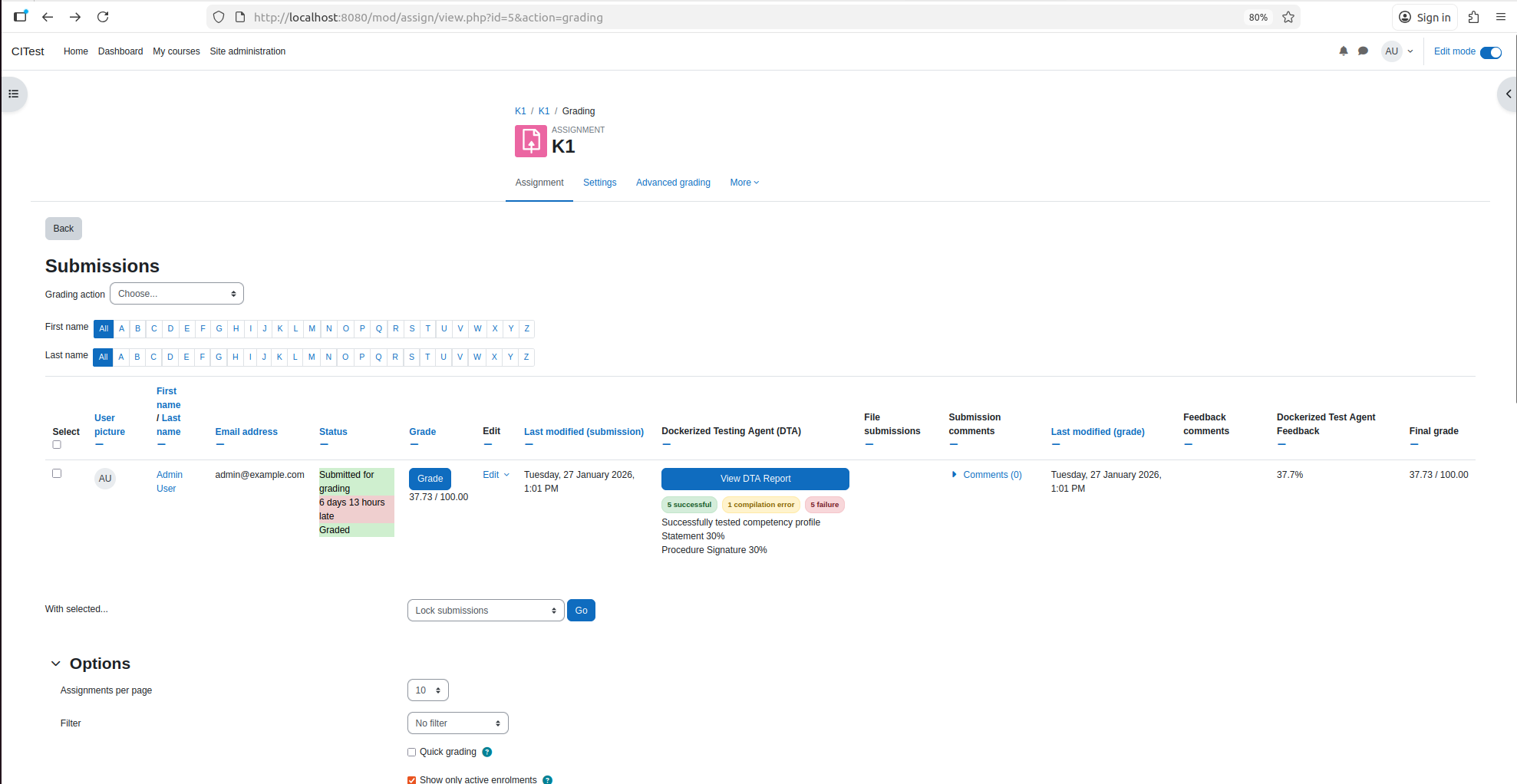Viewport: 1517px width, 784px height.
Task: Click the Comments (0) link
Action: coord(992,475)
